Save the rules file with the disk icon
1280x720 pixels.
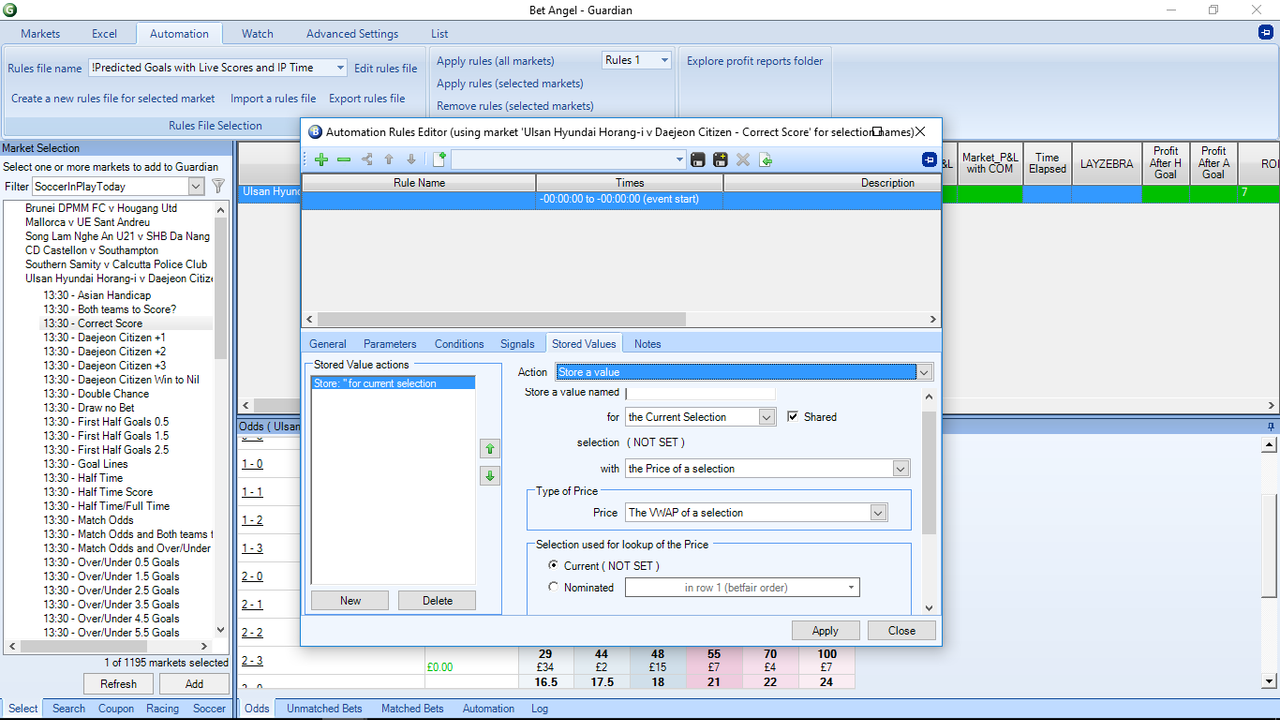click(x=697, y=159)
